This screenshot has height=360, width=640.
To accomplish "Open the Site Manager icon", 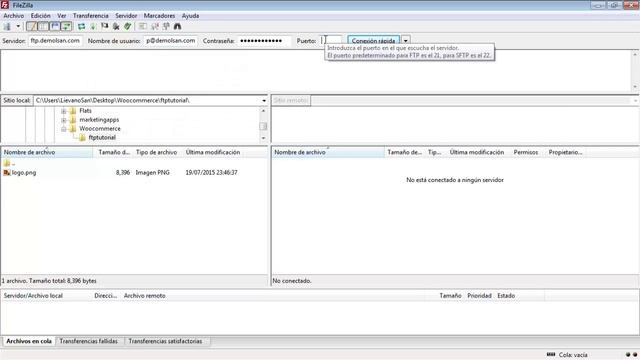I will coord(7,27).
